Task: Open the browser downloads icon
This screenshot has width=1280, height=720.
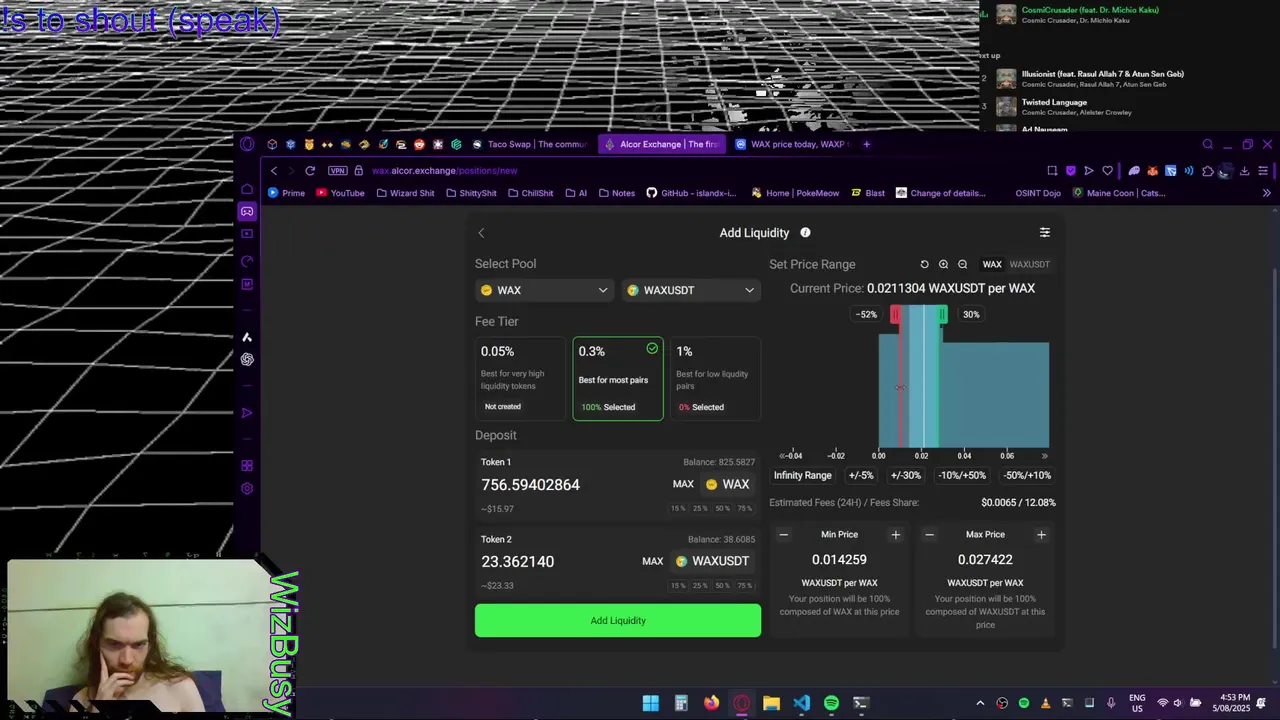Action: [1244, 171]
